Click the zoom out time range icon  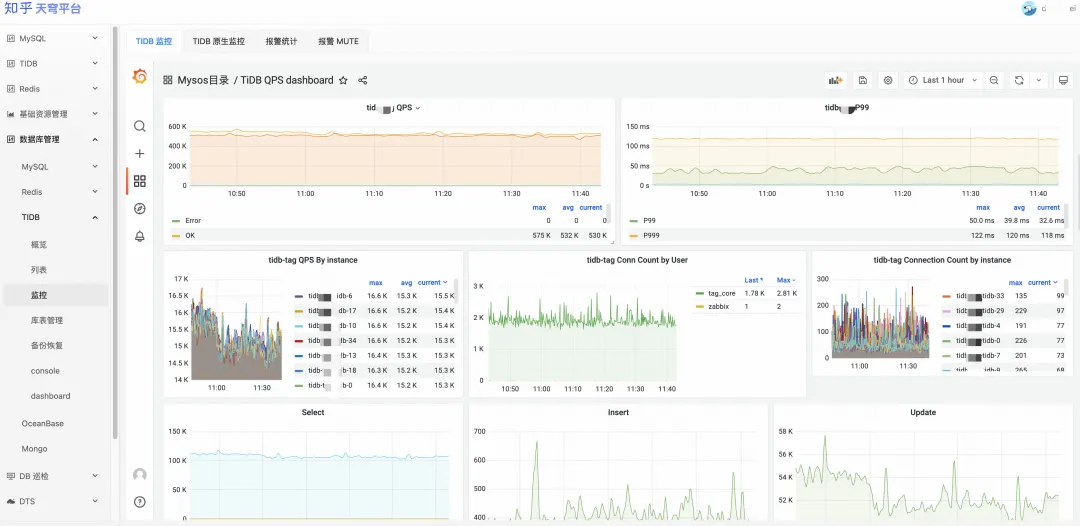tap(994, 80)
